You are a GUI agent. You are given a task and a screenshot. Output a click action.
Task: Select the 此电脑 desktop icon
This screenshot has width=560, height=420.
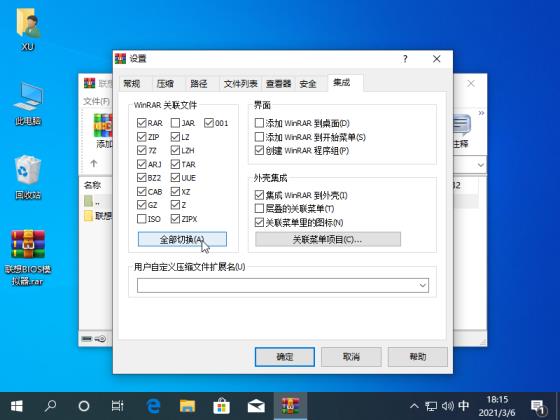28,104
